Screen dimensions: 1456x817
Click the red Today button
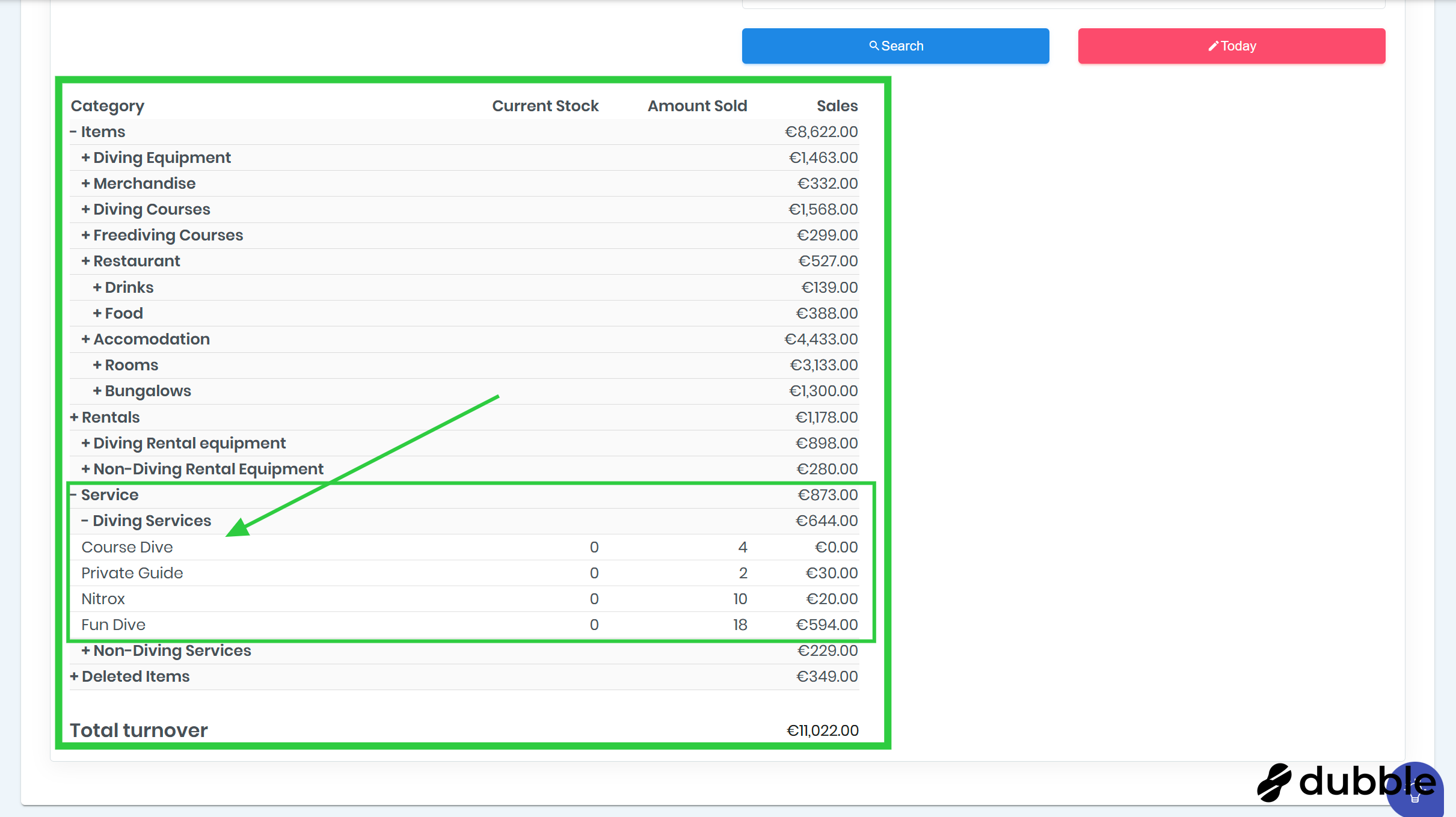1231,46
